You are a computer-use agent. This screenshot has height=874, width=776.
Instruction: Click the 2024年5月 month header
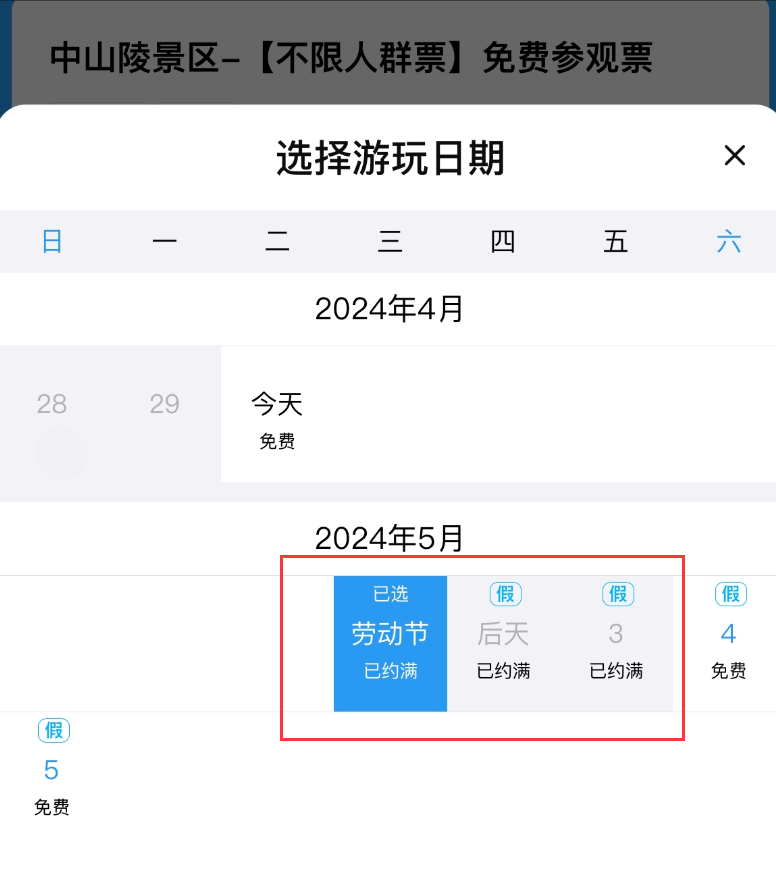[389, 538]
